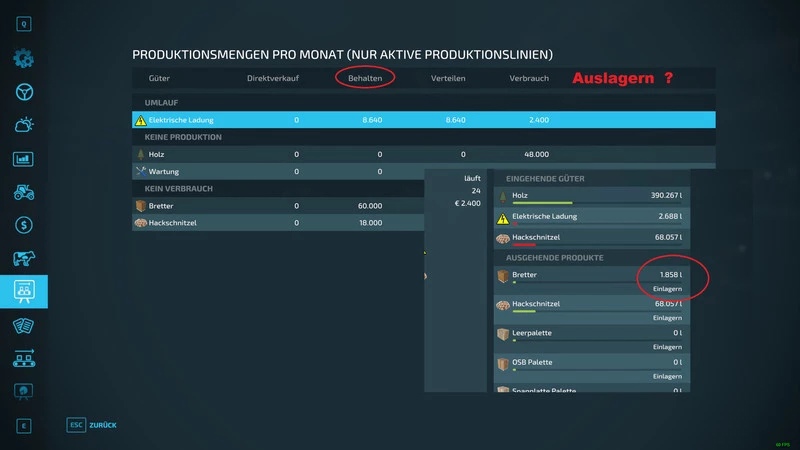
Task: Open the price statistics chart page
Action: click(24, 159)
